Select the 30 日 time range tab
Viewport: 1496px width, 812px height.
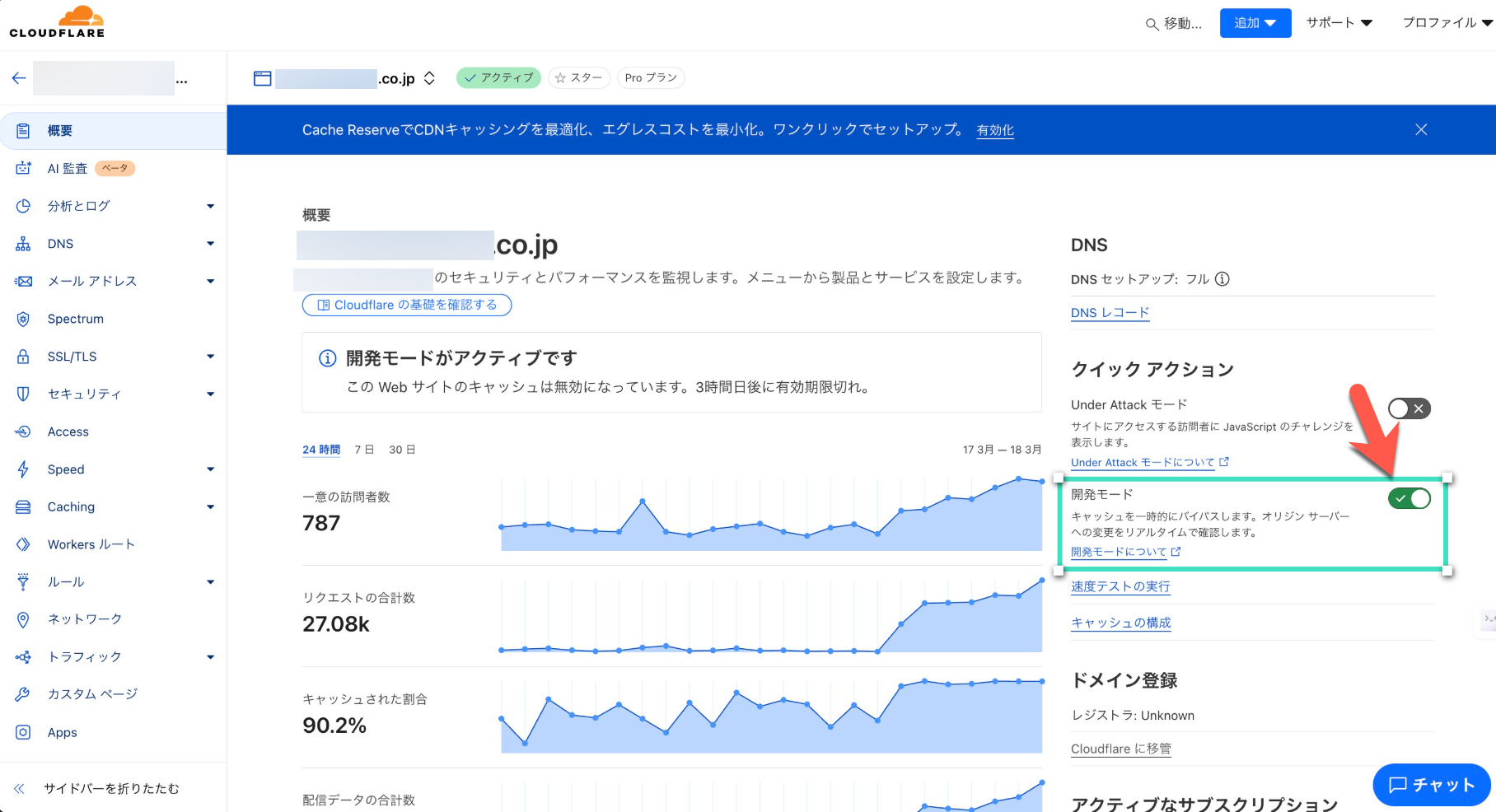[402, 450]
